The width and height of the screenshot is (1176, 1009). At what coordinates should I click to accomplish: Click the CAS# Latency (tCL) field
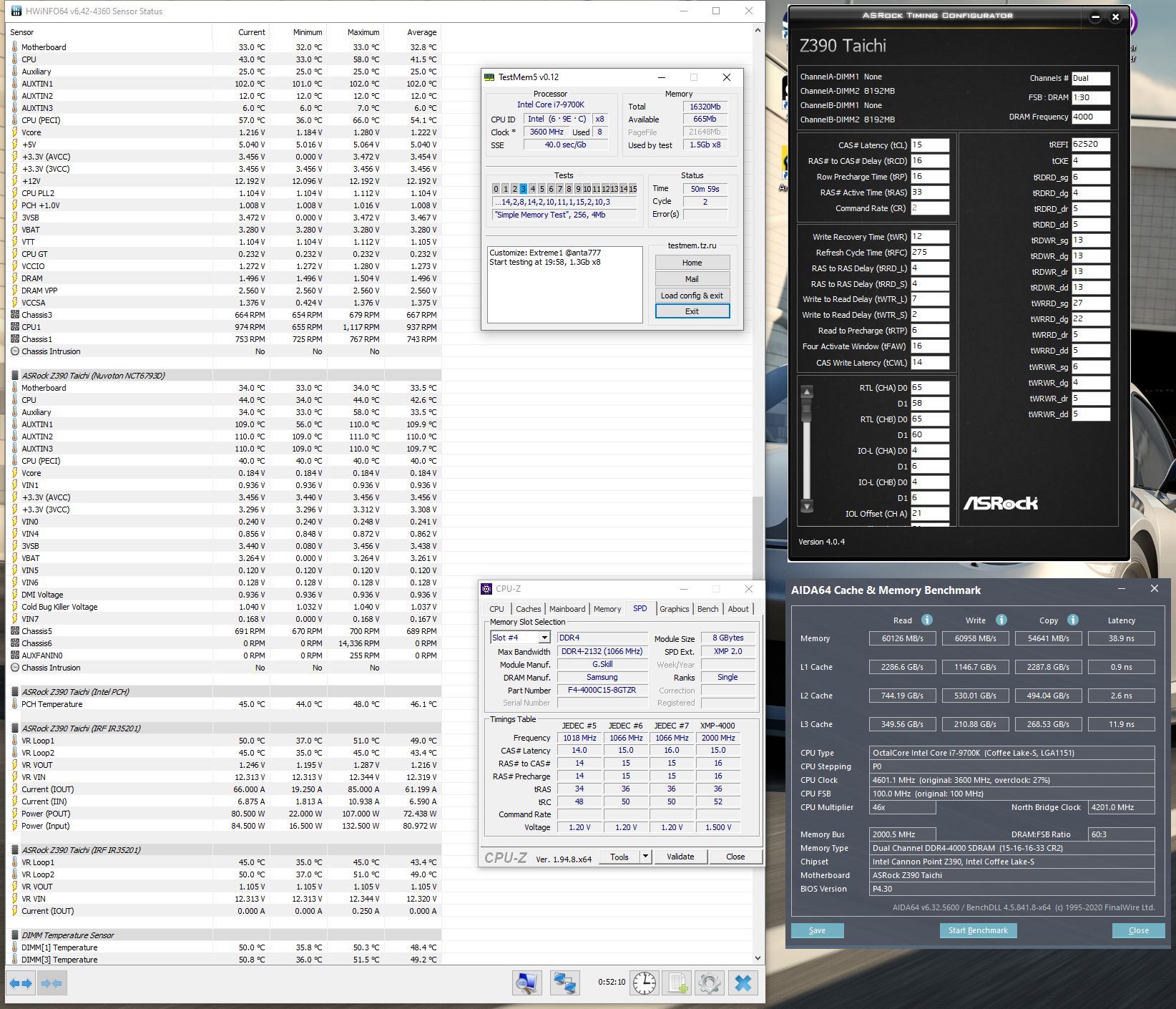pyautogui.click(x=929, y=145)
